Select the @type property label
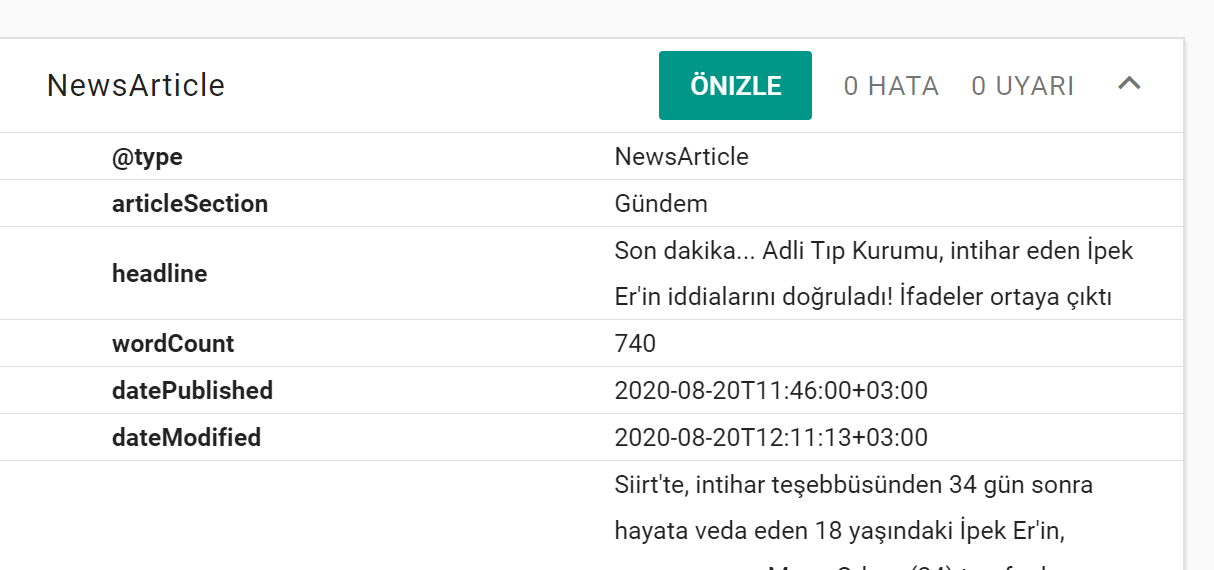The height and width of the screenshot is (570, 1214). (147, 157)
